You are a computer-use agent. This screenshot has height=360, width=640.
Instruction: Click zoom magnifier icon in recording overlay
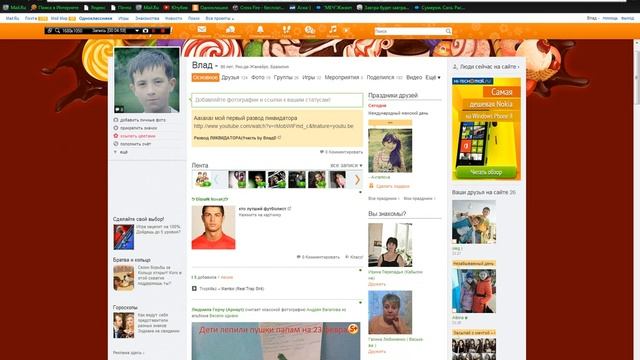[58, 31]
